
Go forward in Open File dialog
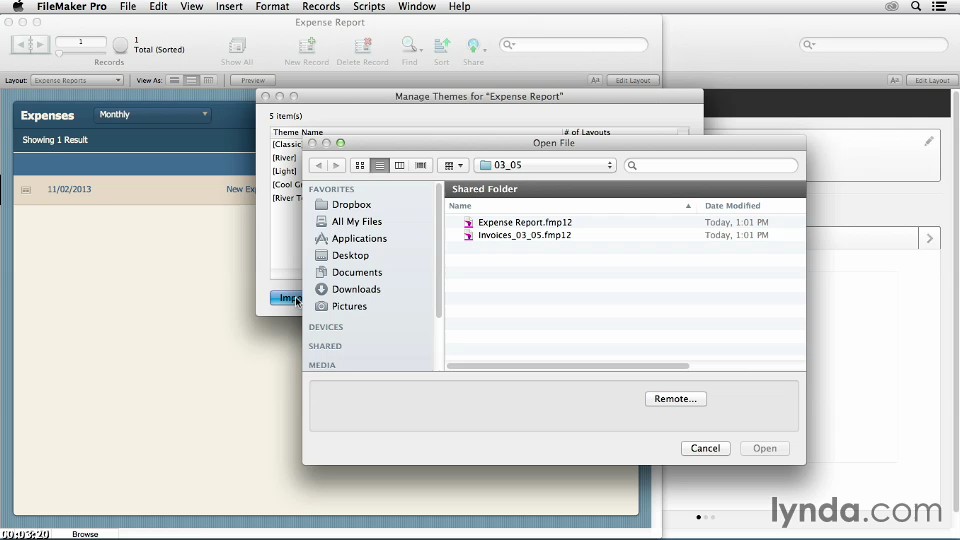(336, 165)
